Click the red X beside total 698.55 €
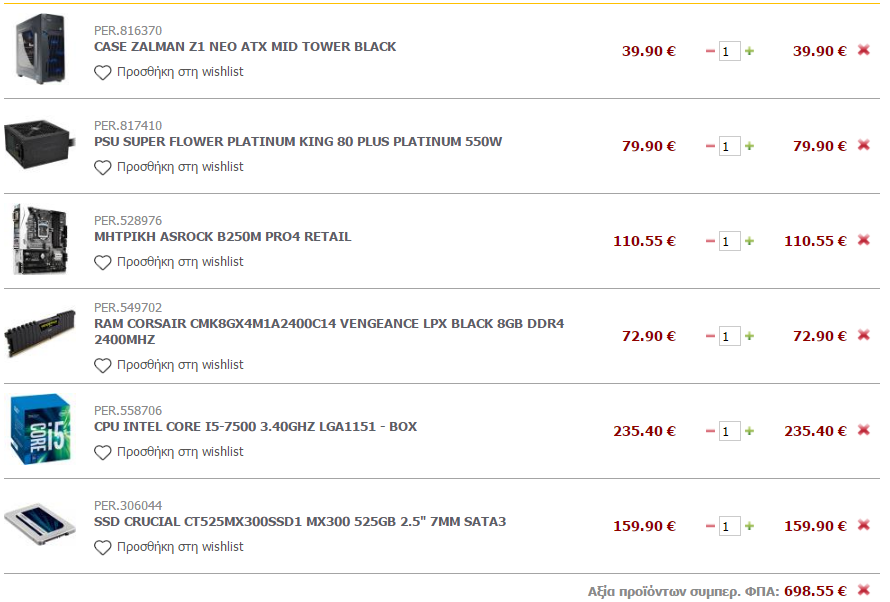Screen dimensions: 890x602 point(863,590)
